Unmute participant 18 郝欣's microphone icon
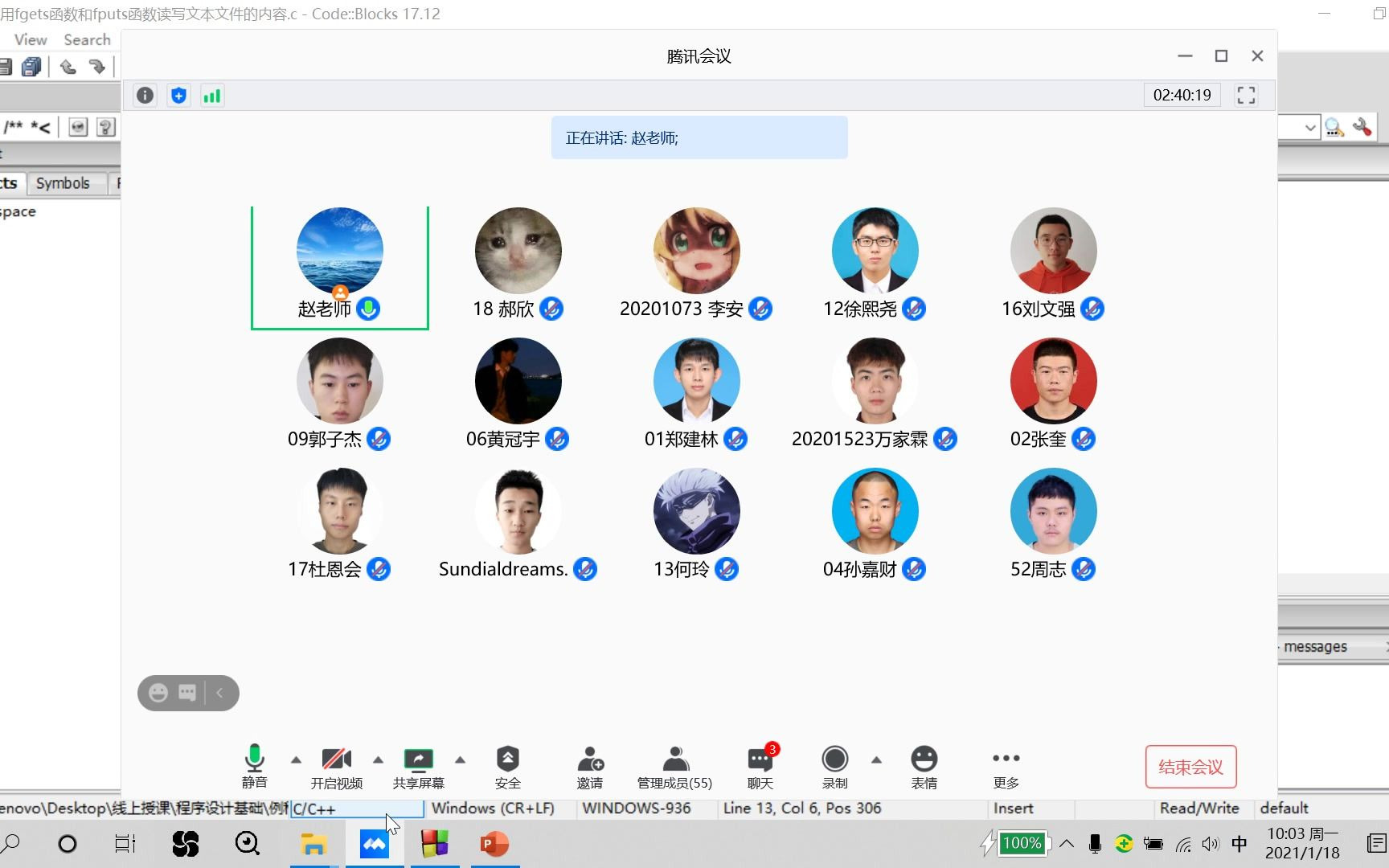Image resolution: width=1389 pixels, height=868 pixels. coord(552,309)
